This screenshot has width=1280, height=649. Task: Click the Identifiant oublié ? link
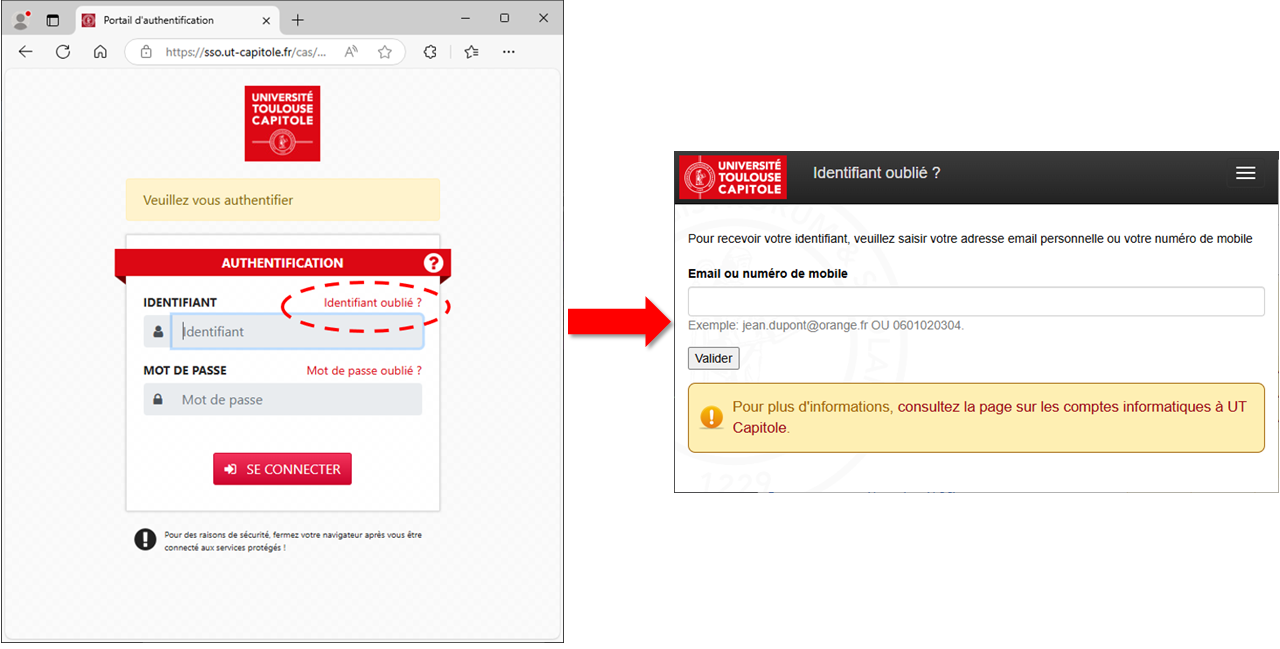(373, 302)
